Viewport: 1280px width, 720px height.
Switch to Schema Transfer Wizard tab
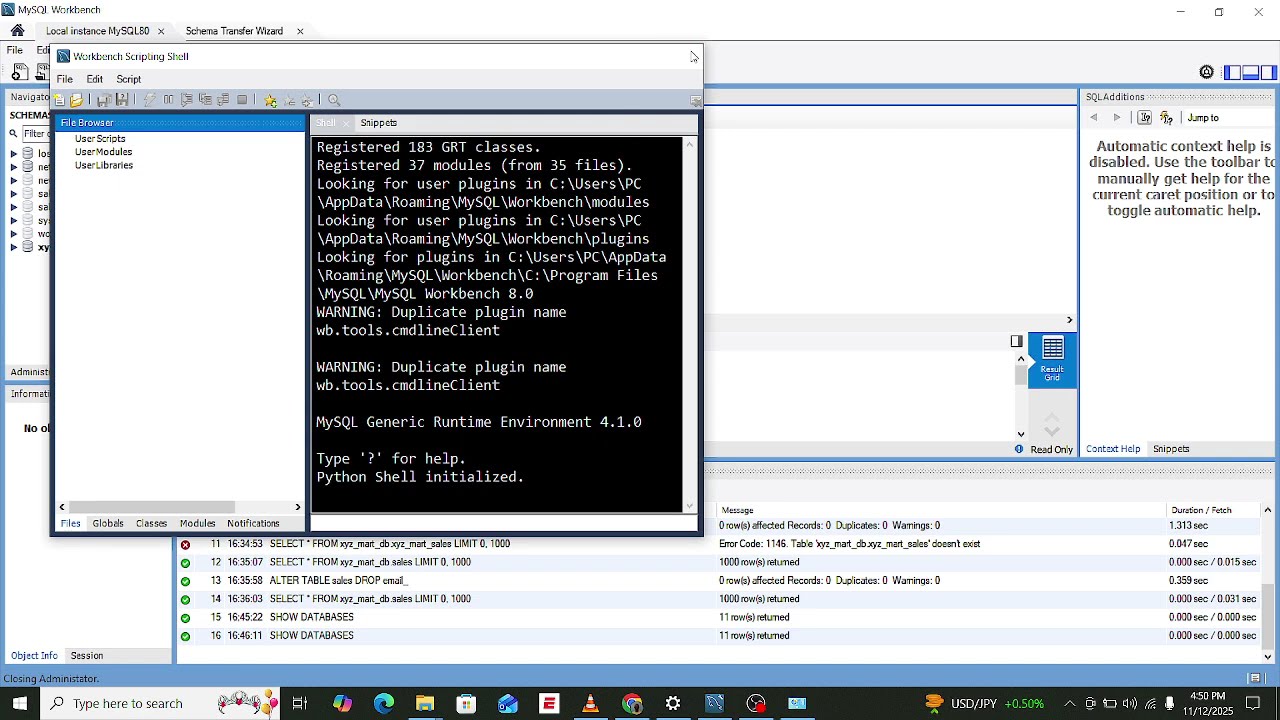(234, 31)
